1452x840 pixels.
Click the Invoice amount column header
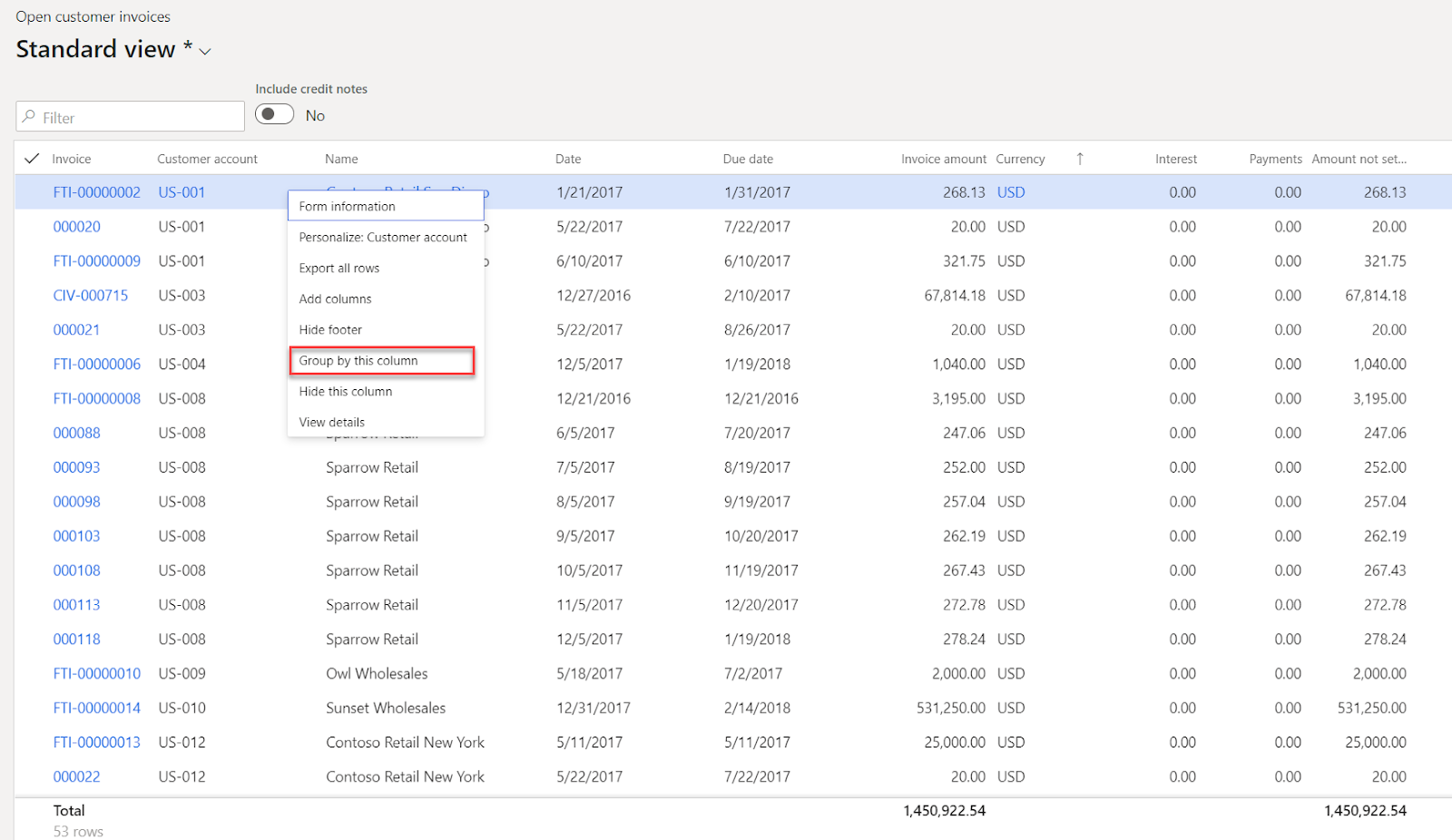point(944,158)
